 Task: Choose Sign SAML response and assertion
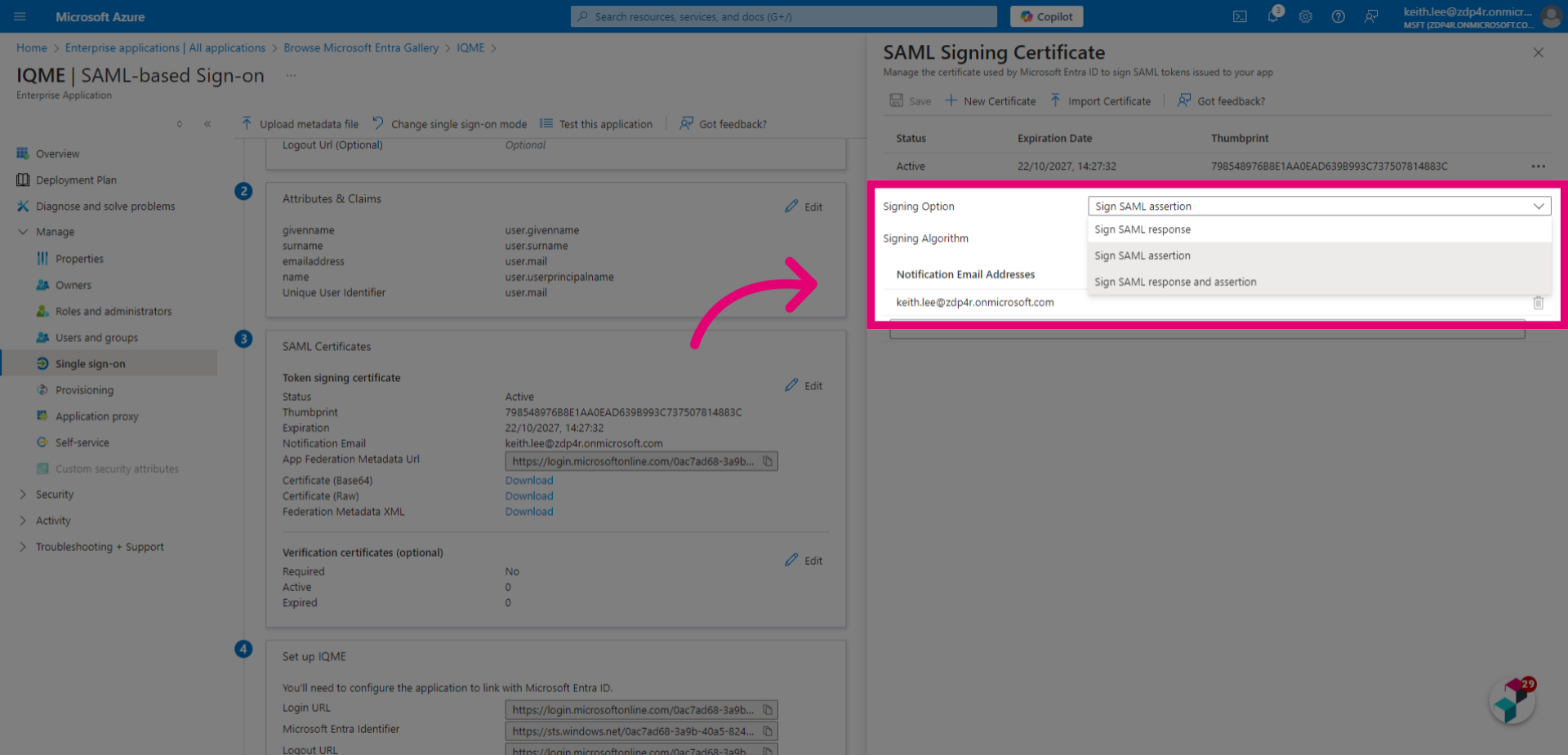pos(1320,282)
